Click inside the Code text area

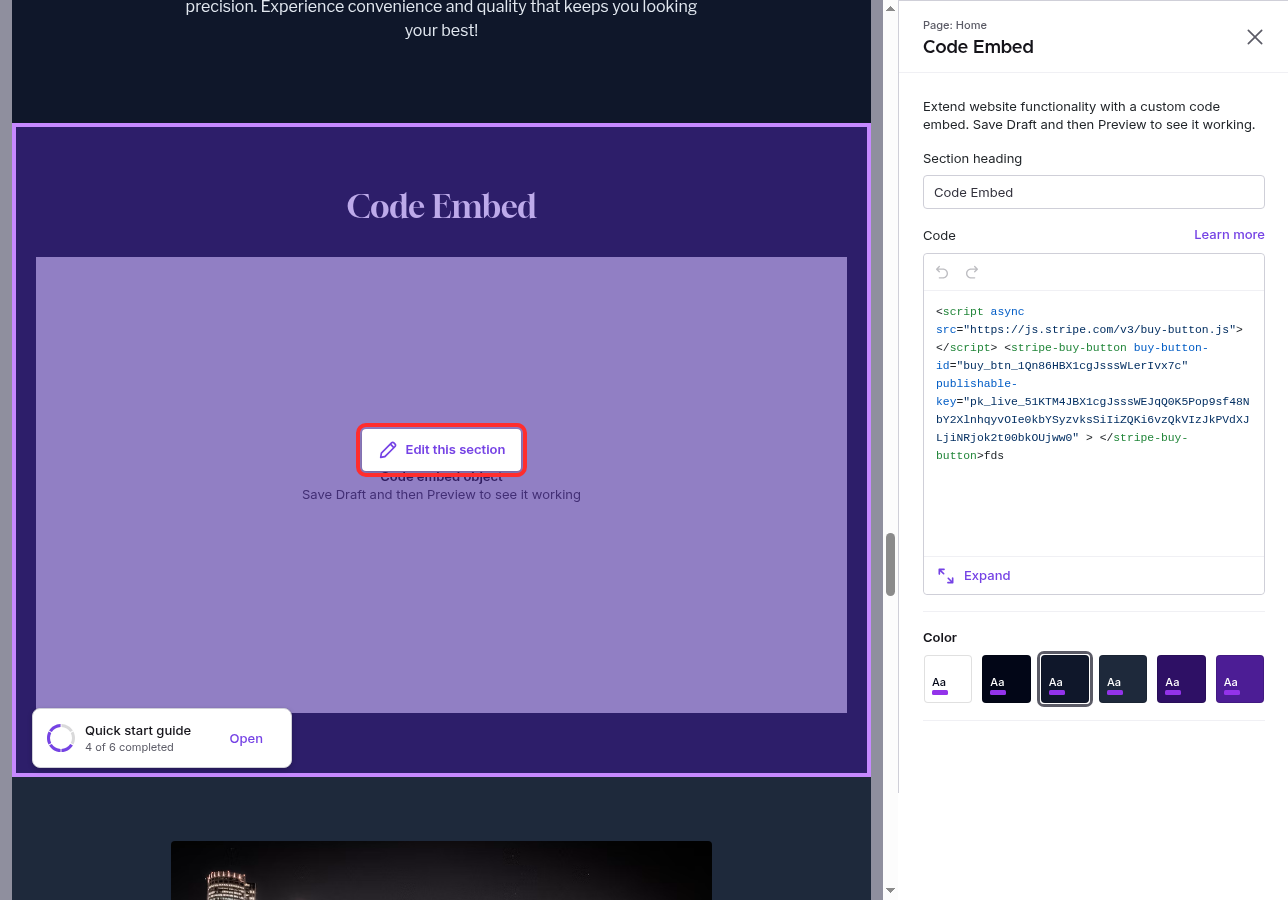coord(1093,423)
